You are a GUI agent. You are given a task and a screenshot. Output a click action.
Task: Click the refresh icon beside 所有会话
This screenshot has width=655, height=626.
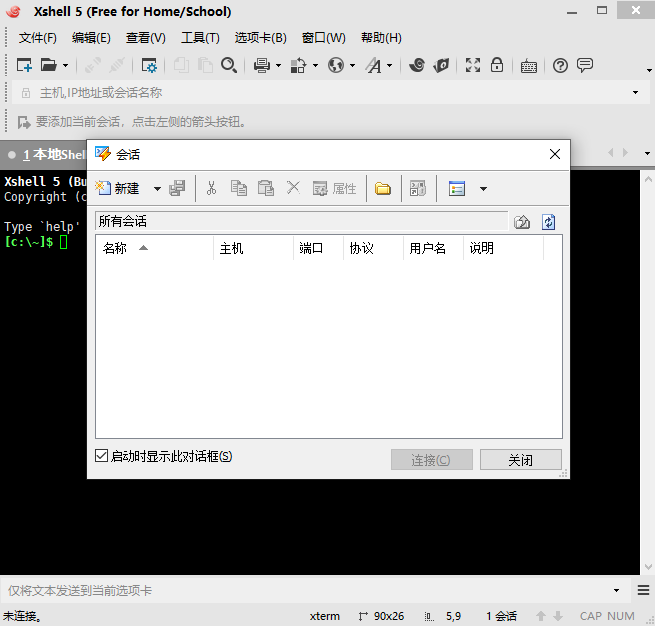548,222
